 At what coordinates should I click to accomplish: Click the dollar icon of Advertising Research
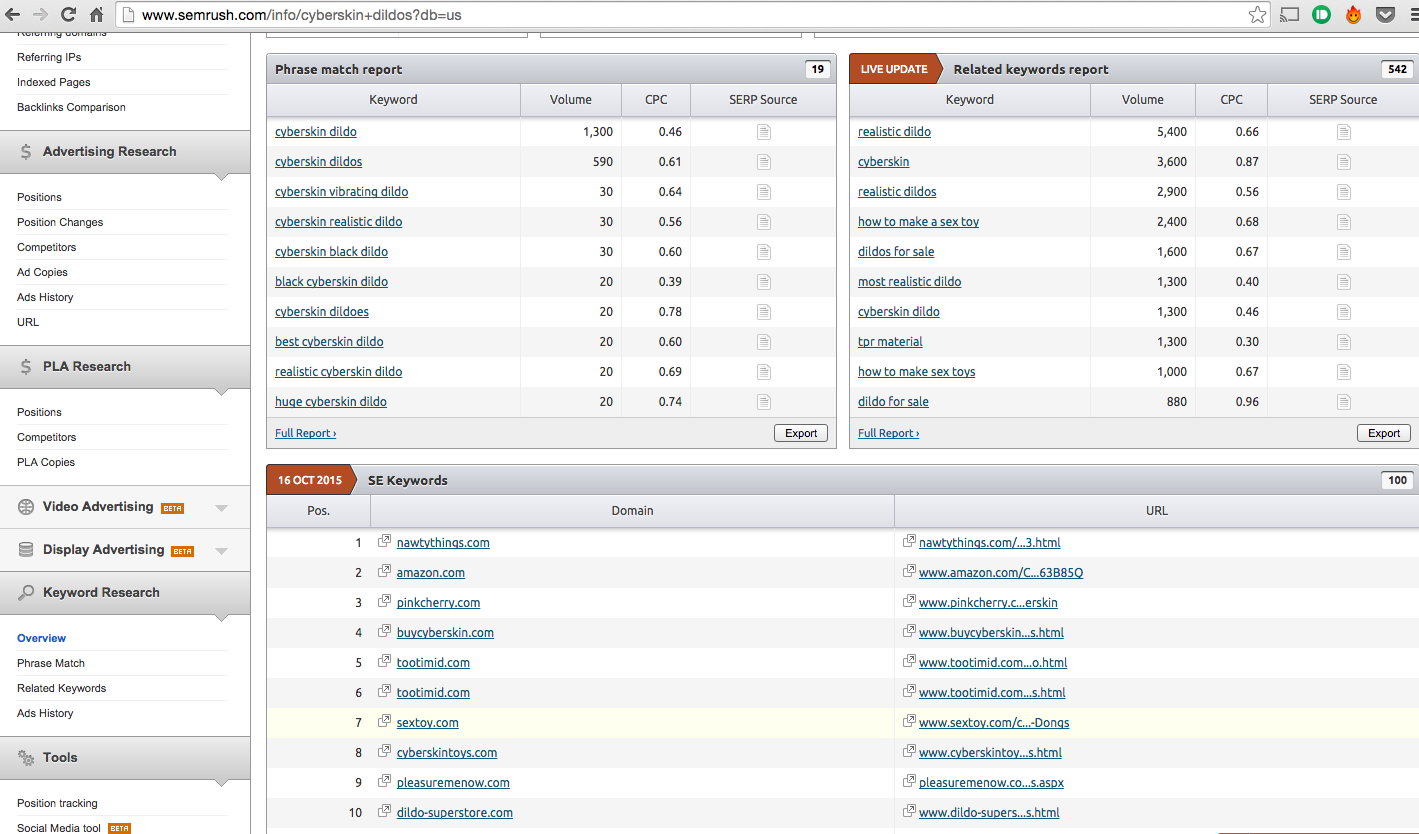point(26,152)
